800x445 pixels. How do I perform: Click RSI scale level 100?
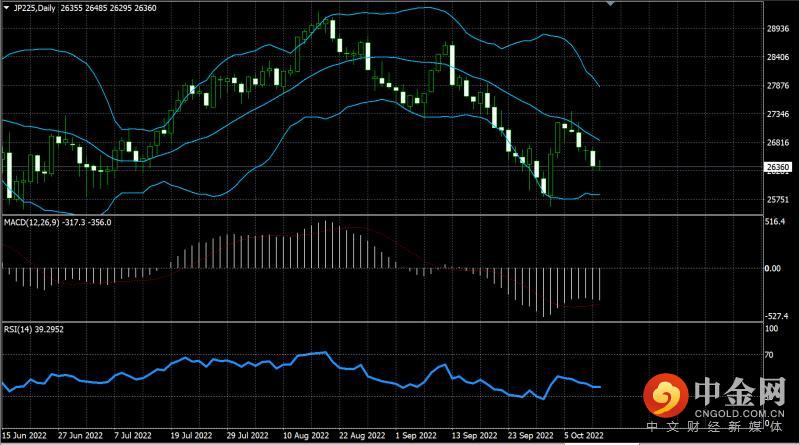(x=771, y=329)
